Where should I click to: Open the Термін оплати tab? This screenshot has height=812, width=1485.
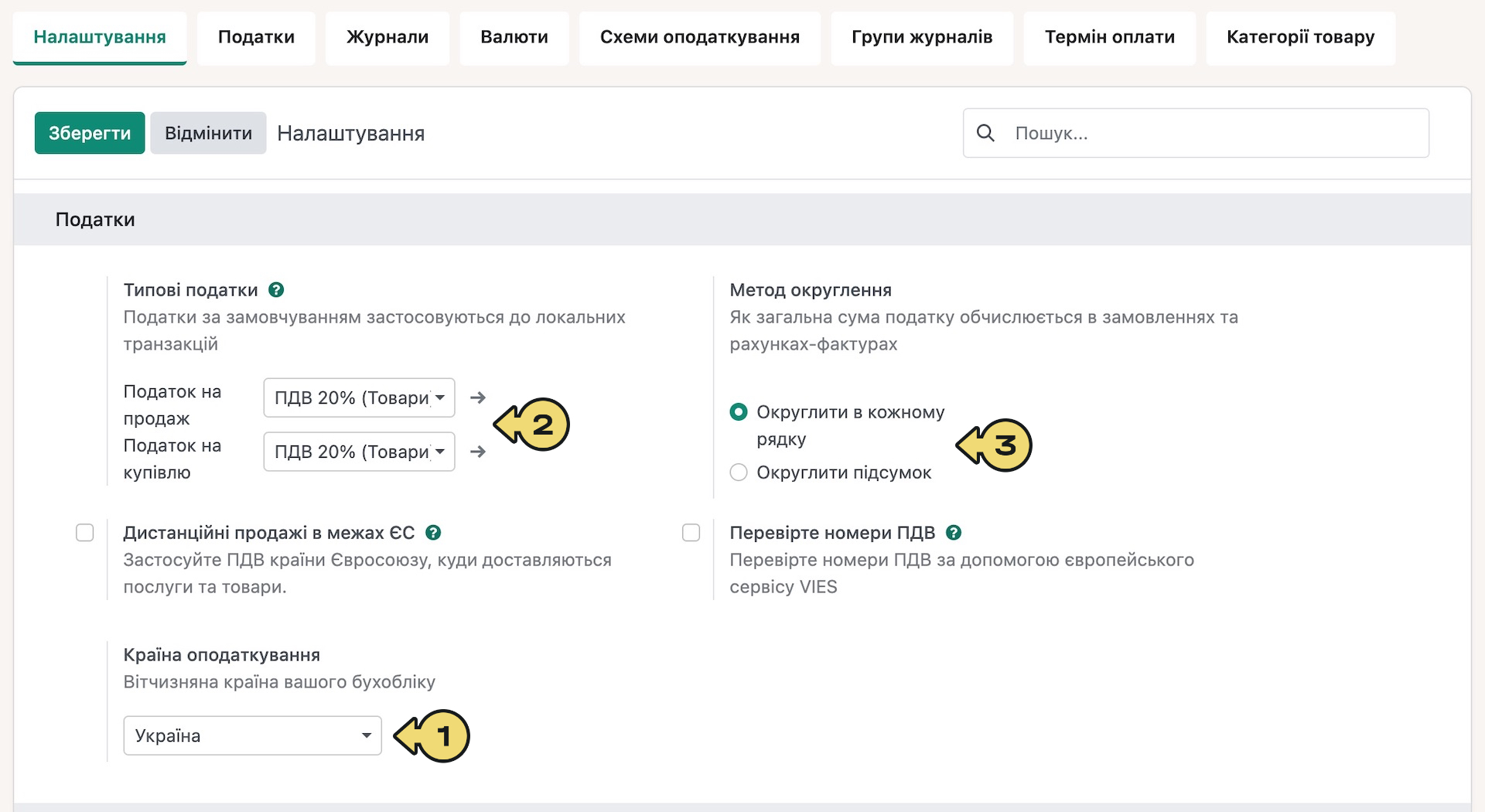point(1110,37)
